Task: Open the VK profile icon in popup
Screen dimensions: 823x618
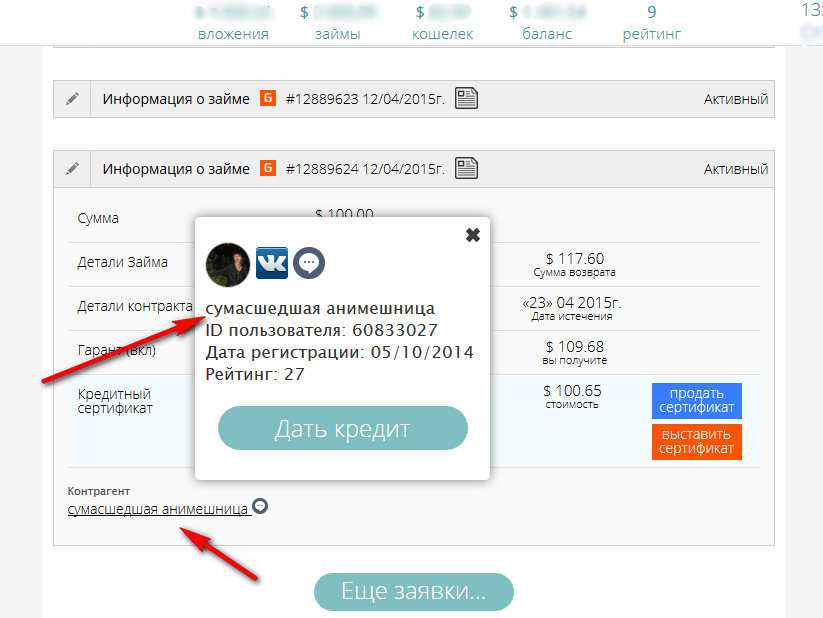Action: click(272, 263)
